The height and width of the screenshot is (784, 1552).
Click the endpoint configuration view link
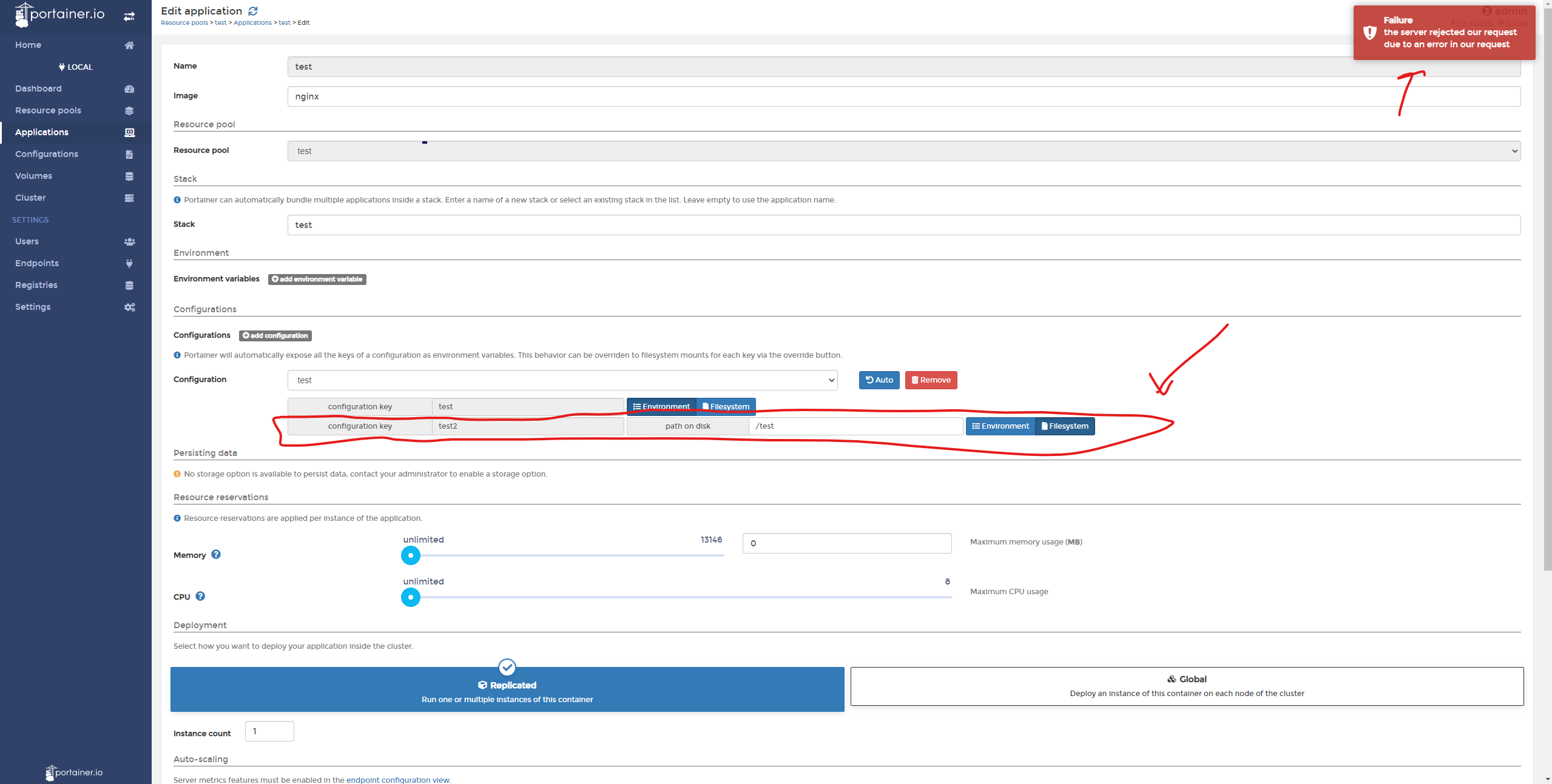coord(398,780)
